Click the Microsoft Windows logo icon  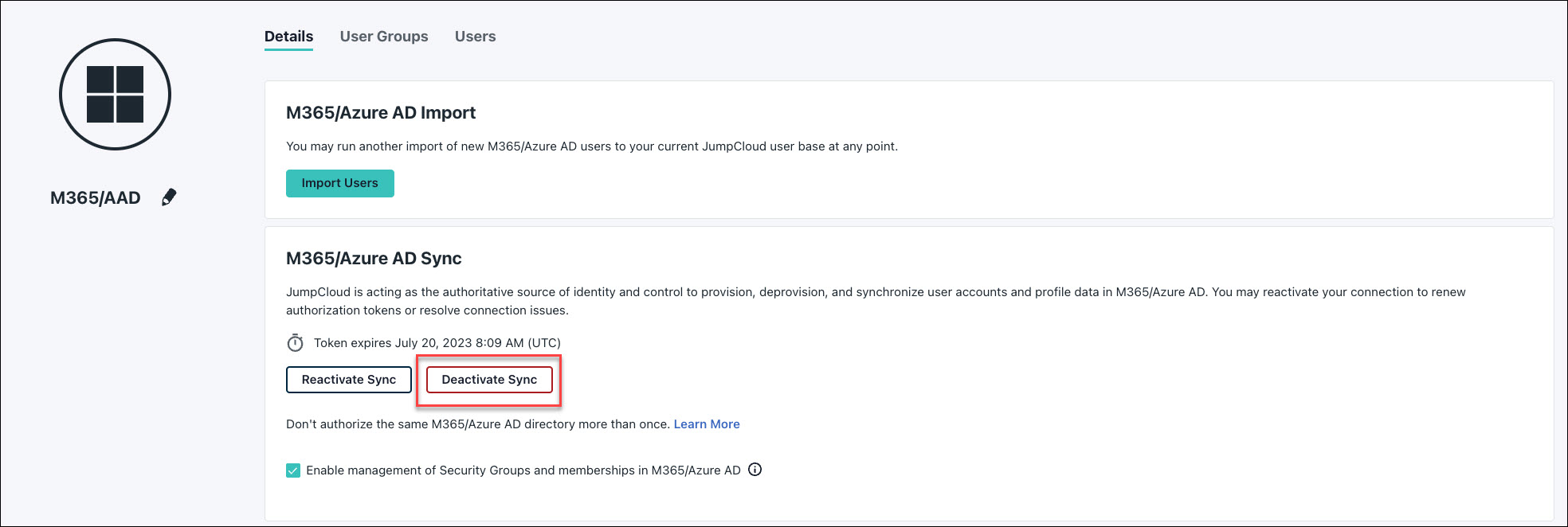tap(115, 95)
